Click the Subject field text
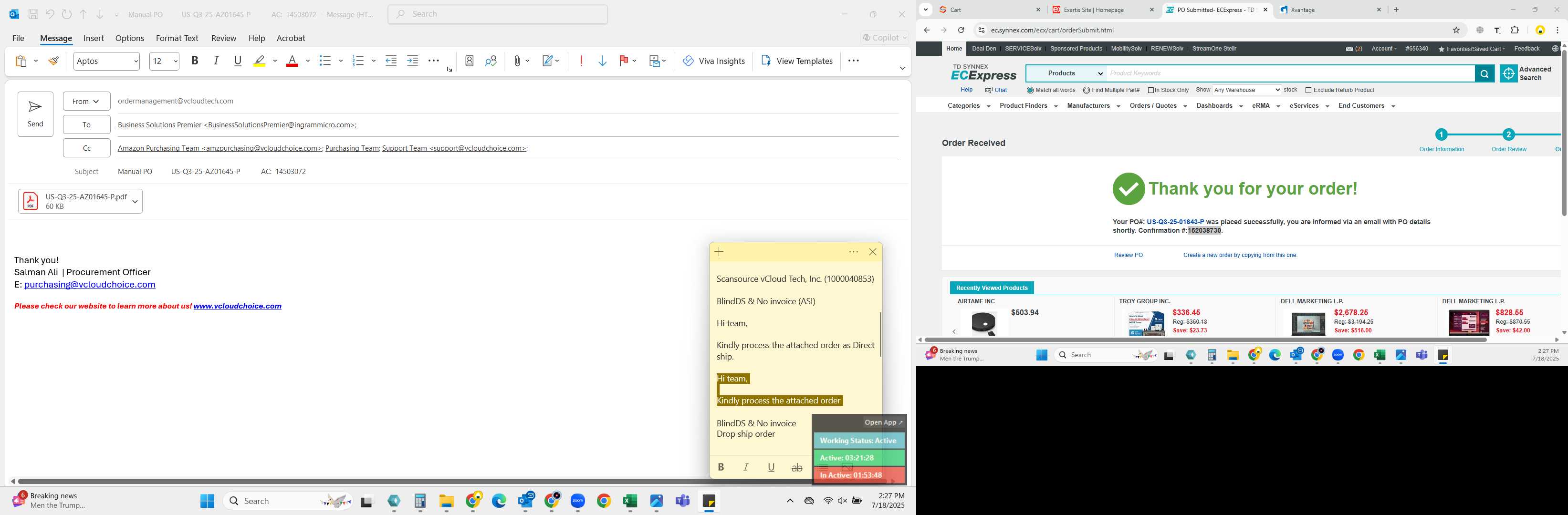 coord(212,172)
